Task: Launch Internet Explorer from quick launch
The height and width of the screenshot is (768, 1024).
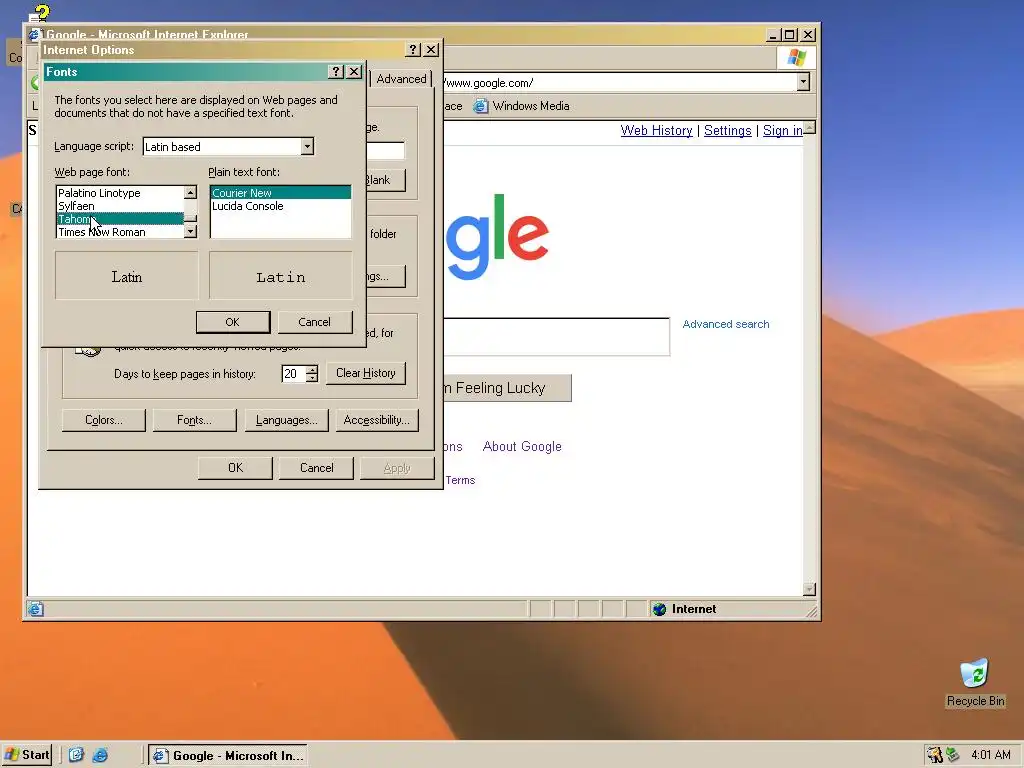Action: pos(101,755)
